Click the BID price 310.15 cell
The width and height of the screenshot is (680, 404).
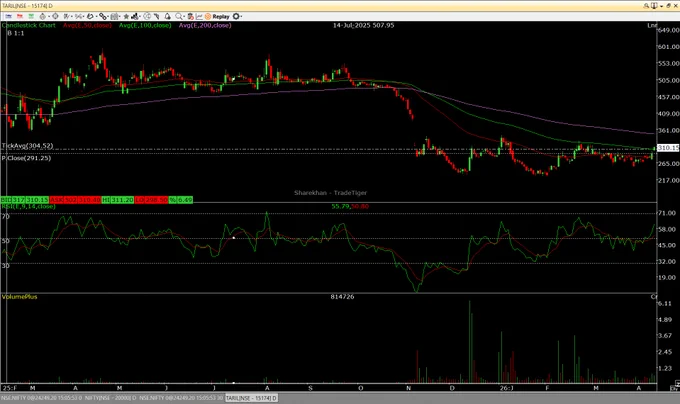(x=37, y=200)
